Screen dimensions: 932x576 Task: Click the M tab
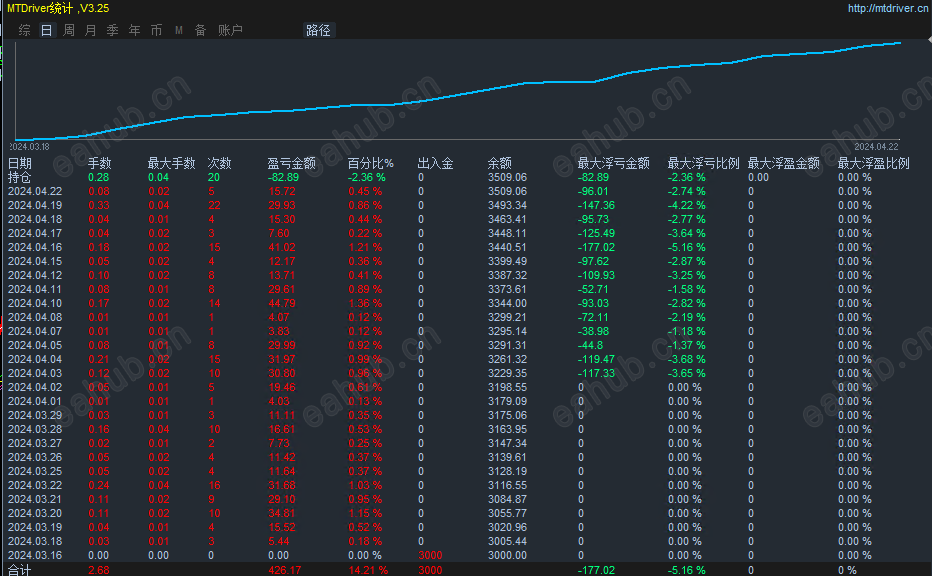178,30
